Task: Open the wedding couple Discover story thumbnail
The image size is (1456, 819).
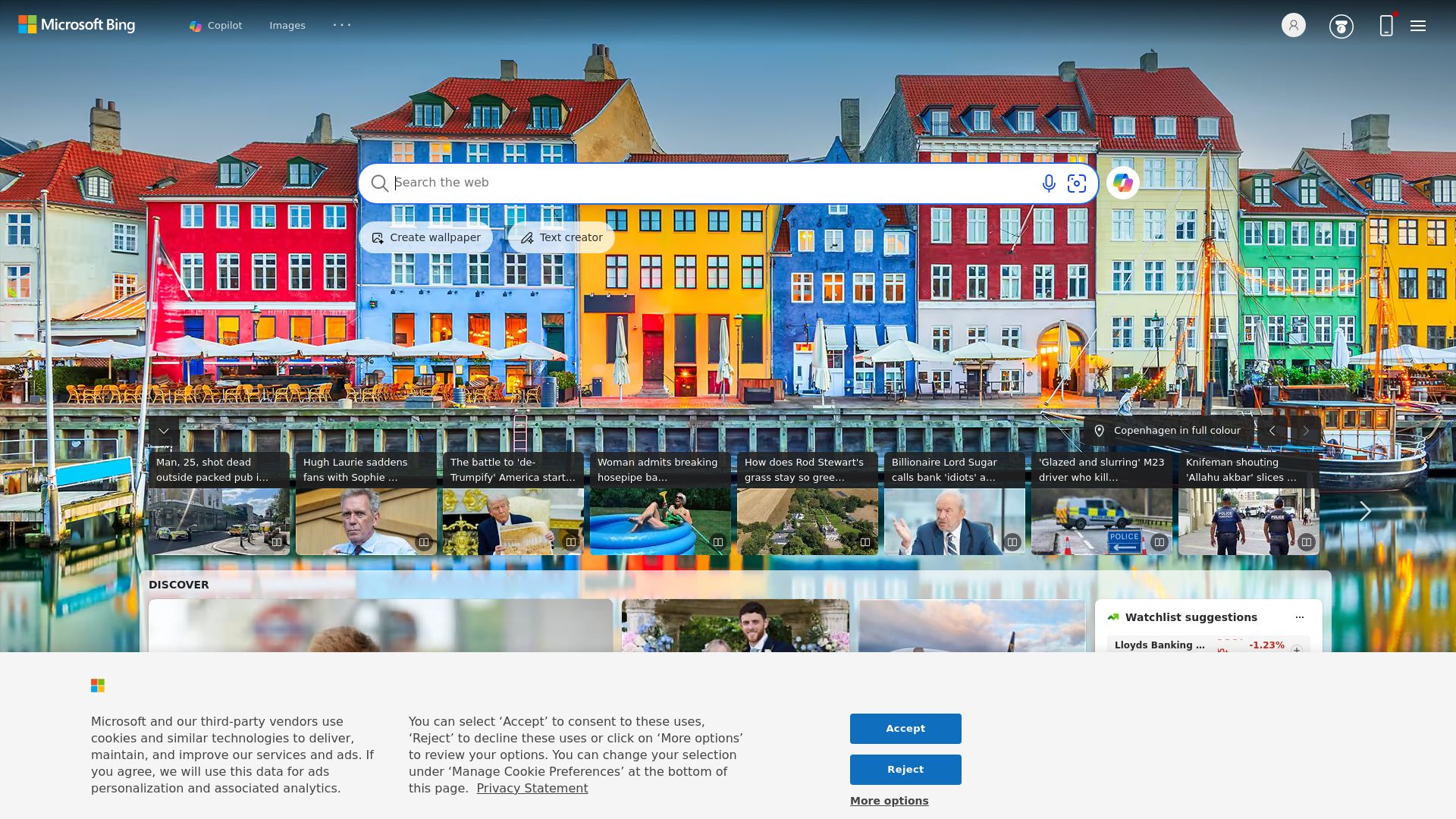Action: pyautogui.click(x=736, y=626)
